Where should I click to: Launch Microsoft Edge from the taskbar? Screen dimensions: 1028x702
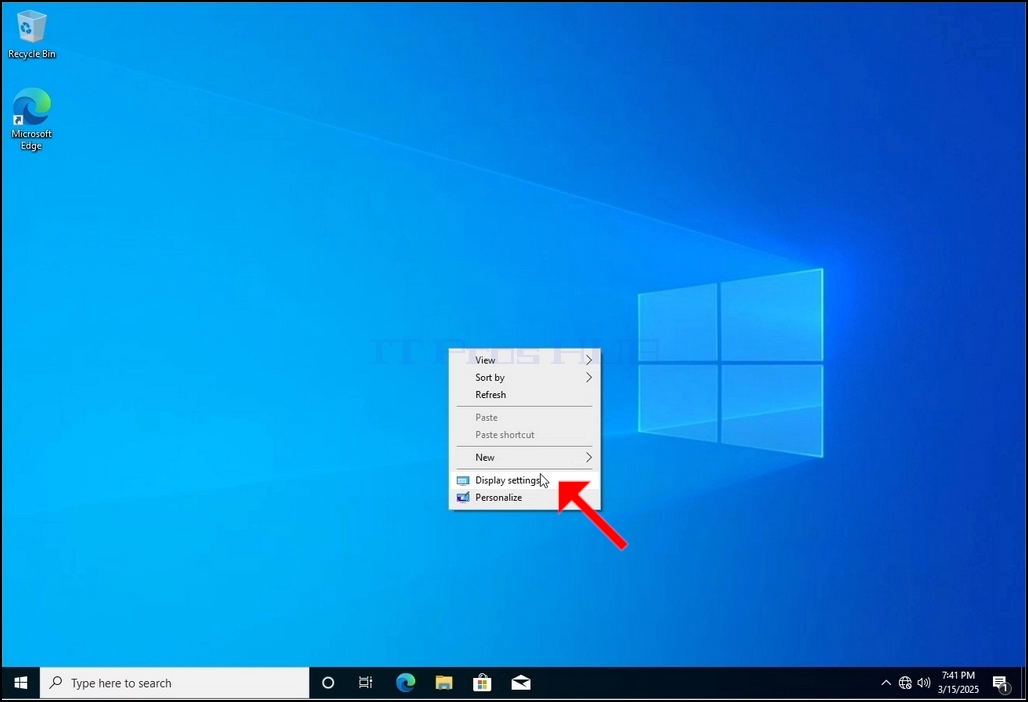click(405, 683)
